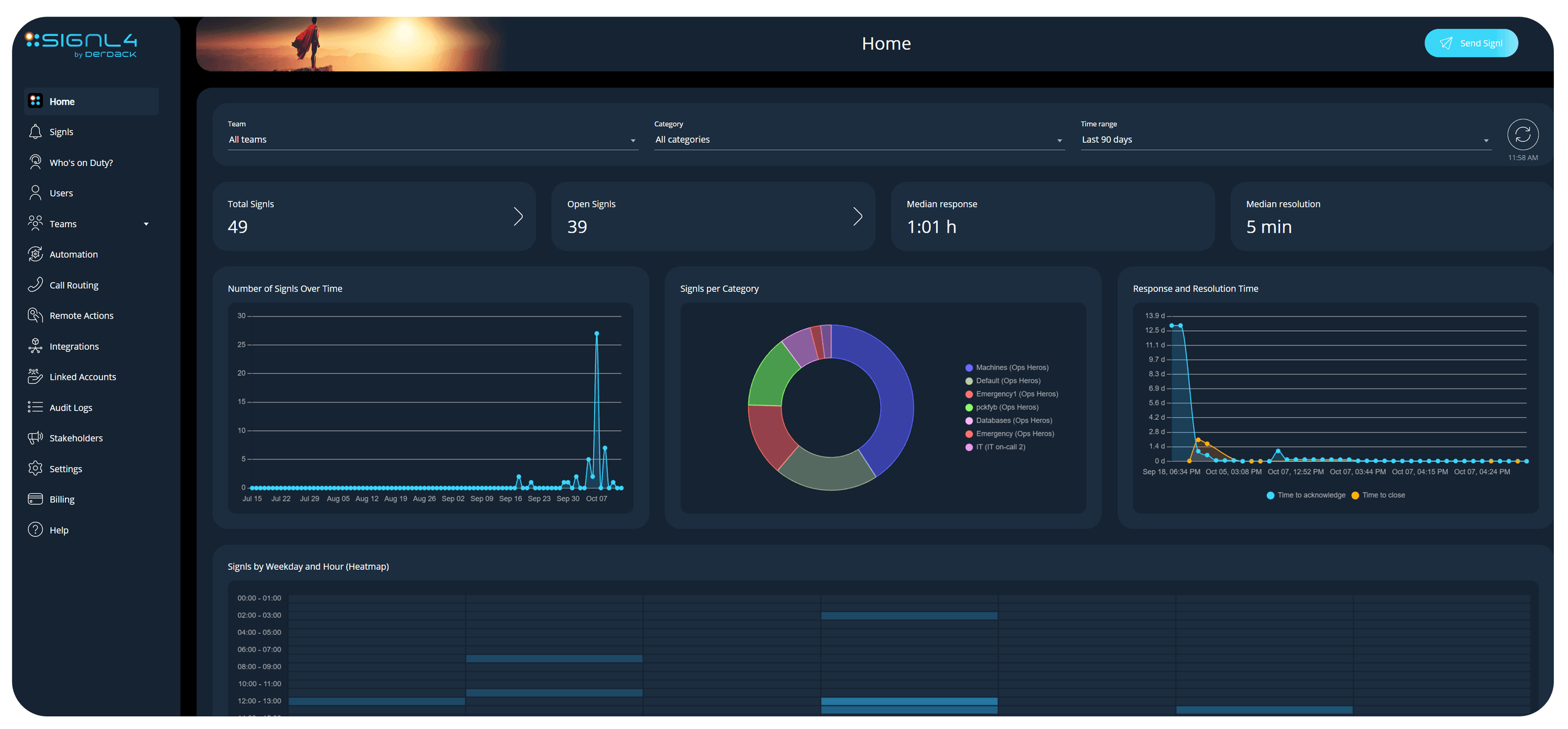Click the Median response card
1568x729 pixels.
click(x=1052, y=216)
